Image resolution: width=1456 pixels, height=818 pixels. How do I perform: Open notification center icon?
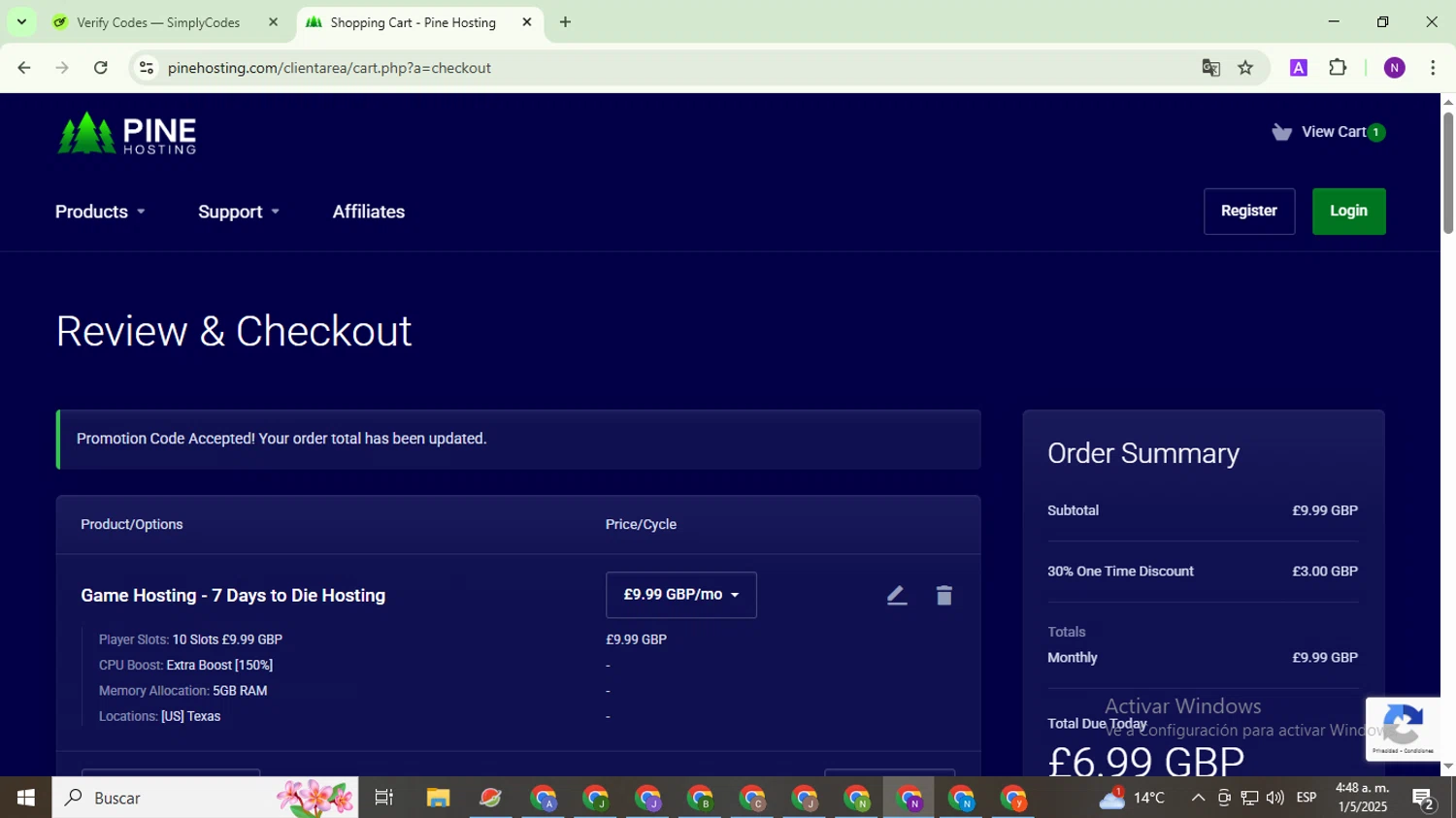pyautogui.click(x=1424, y=798)
